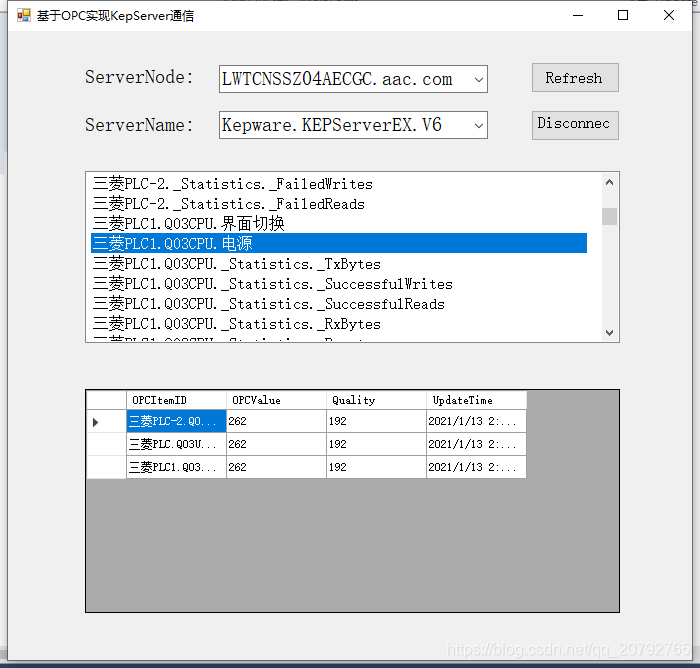Click UpdateTime cell in 三菱PLC-2 row
Screen dimensions: 700x668
[476, 421]
